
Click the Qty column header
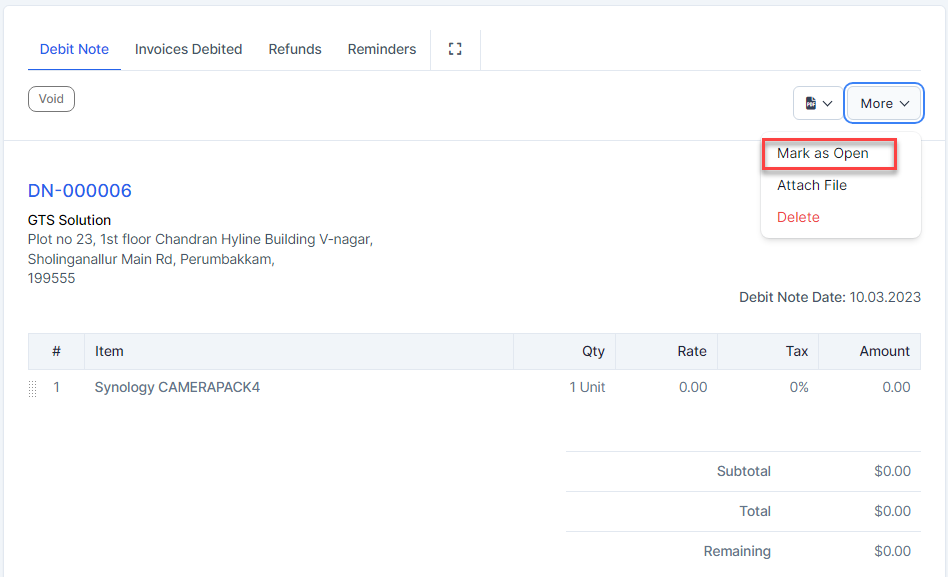(593, 351)
